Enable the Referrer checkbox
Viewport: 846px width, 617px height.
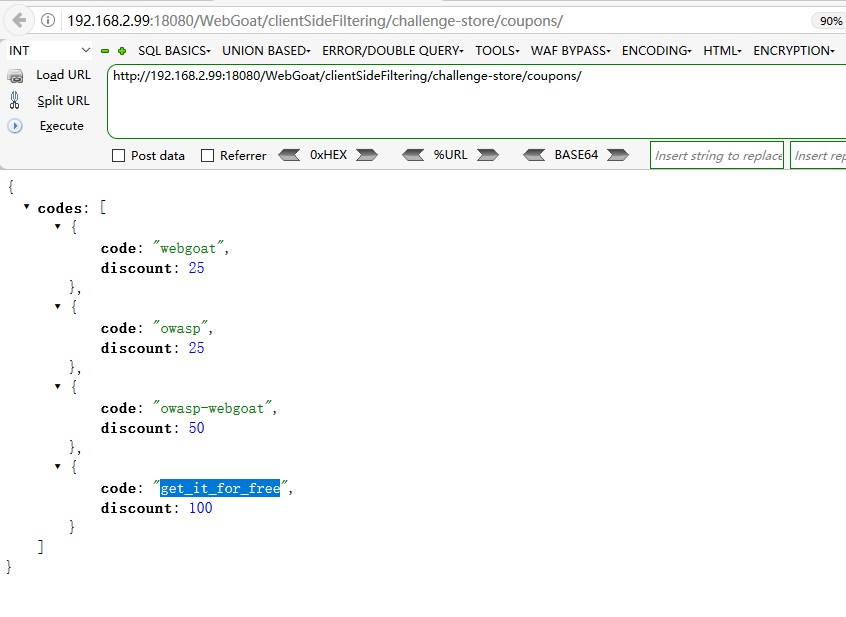point(207,156)
